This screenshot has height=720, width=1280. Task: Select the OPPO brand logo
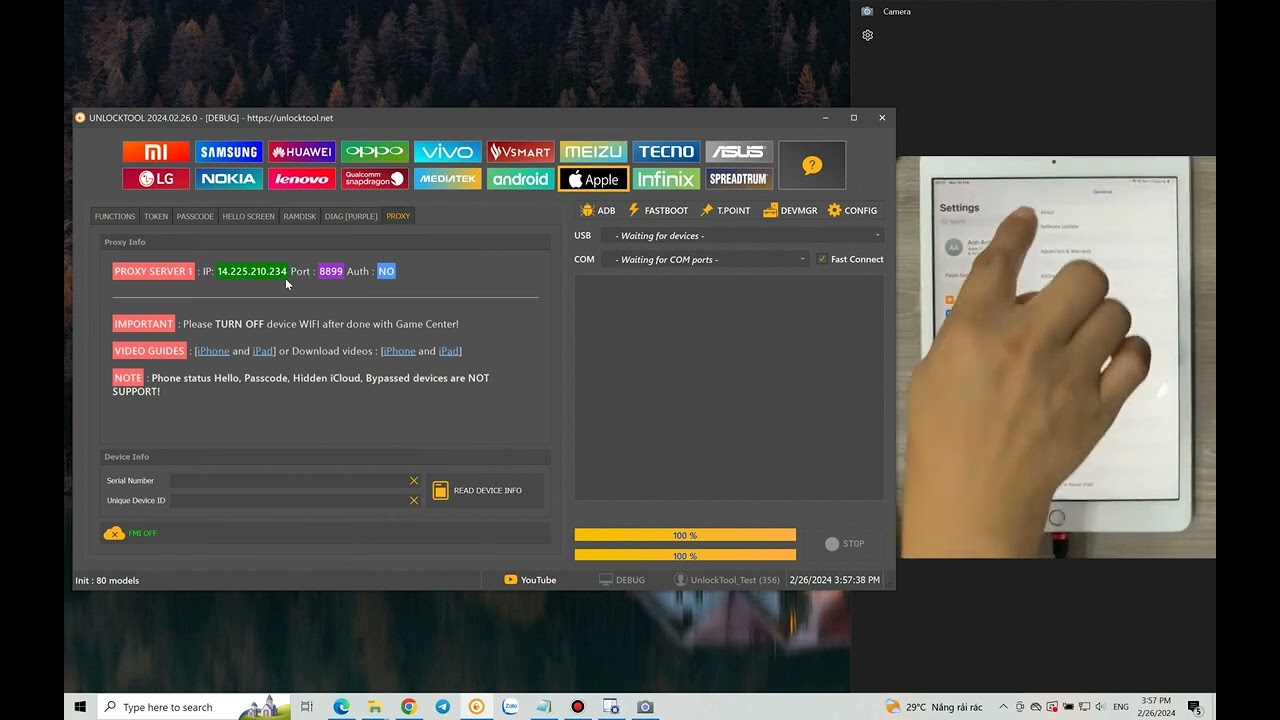(375, 152)
